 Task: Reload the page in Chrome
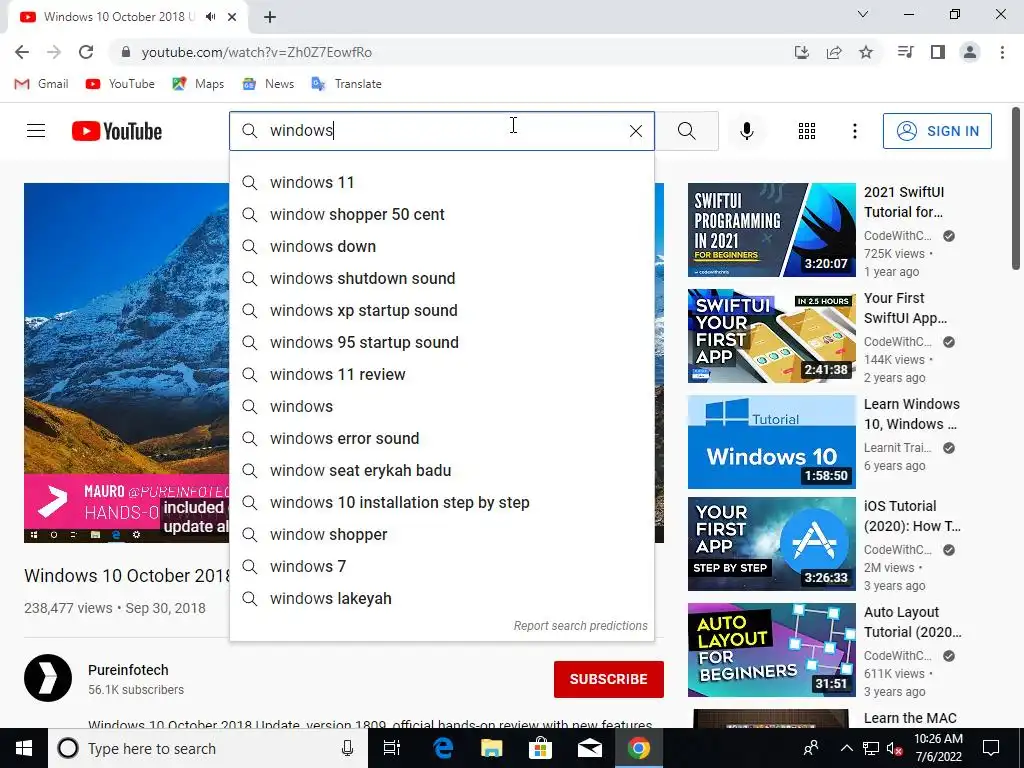[86, 52]
